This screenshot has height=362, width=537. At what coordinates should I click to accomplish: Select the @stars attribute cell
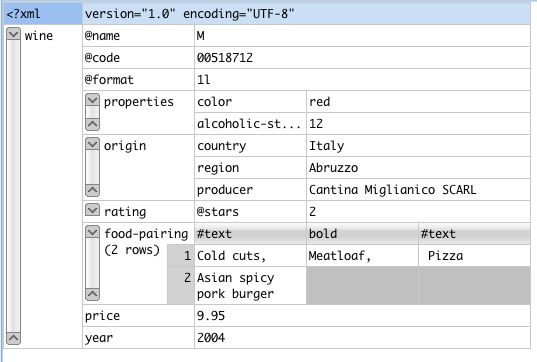click(250, 212)
